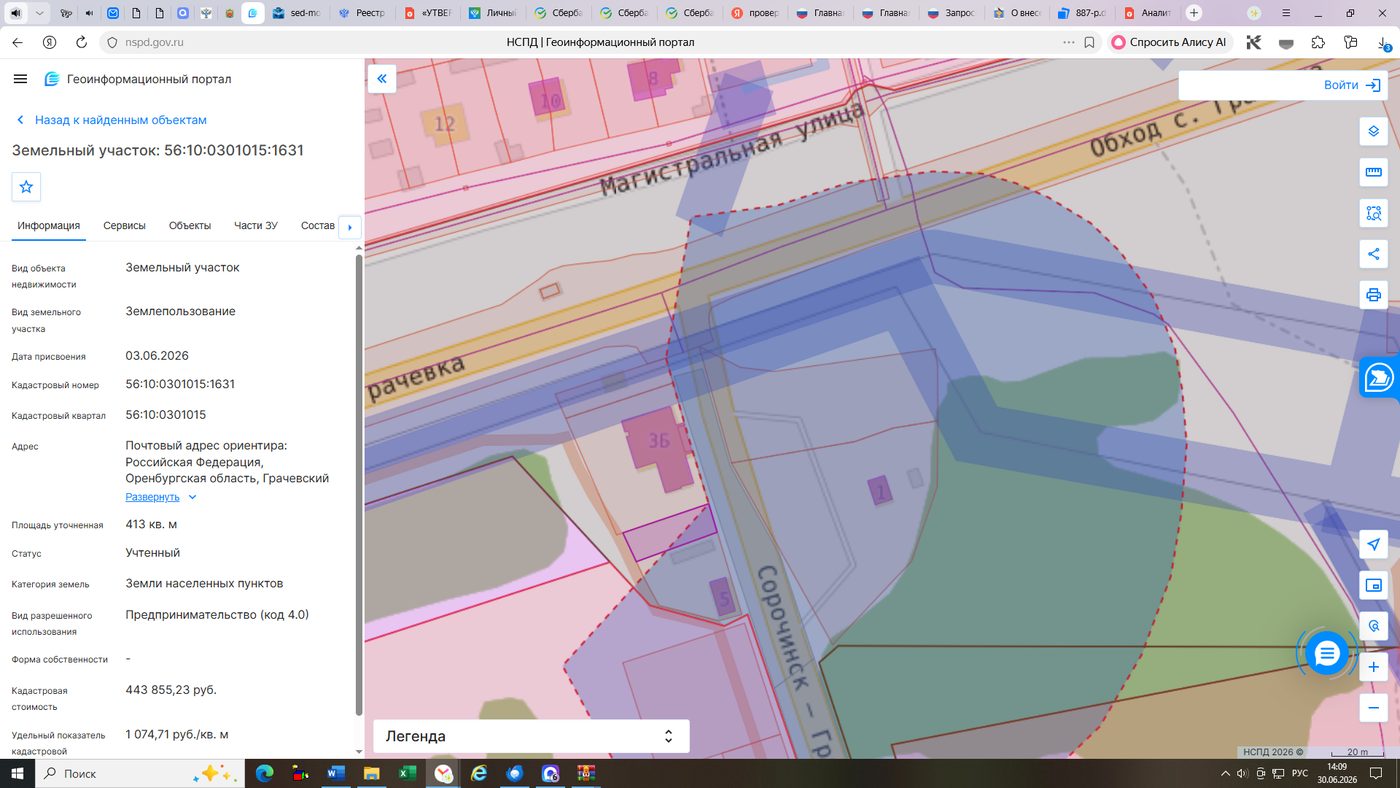
Task: Open the blue assistant side widget
Action: (1380, 378)
